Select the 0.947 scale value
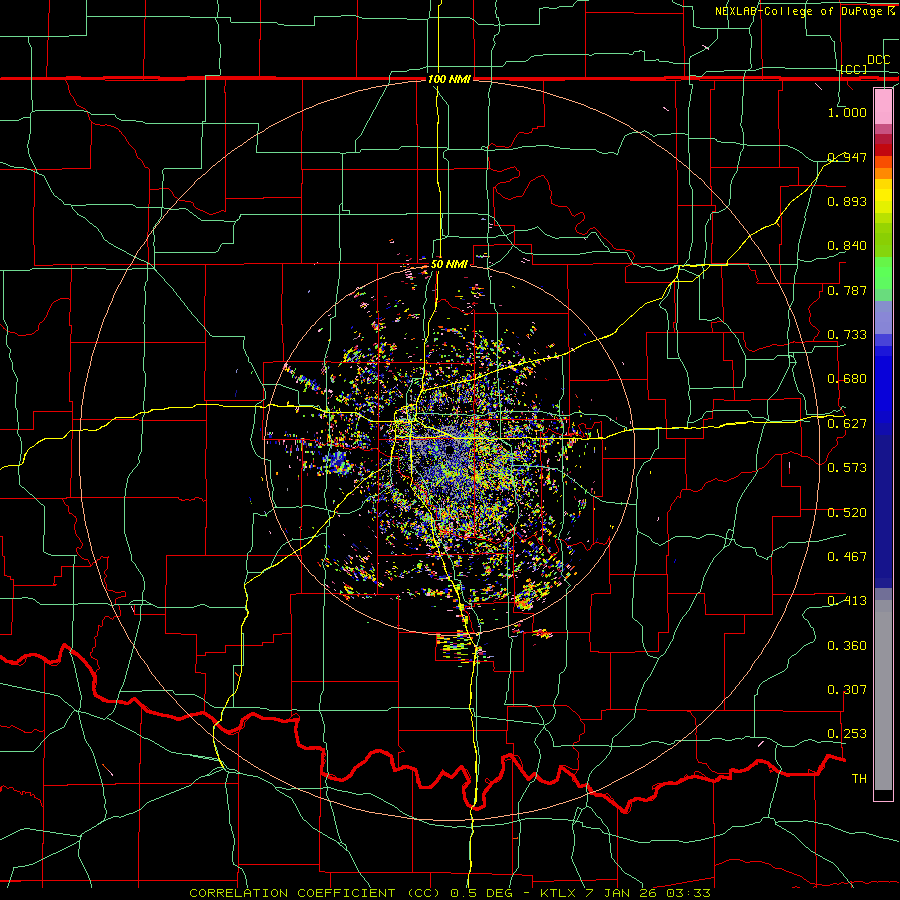This screenshot has height=900, width=900. 847,157
